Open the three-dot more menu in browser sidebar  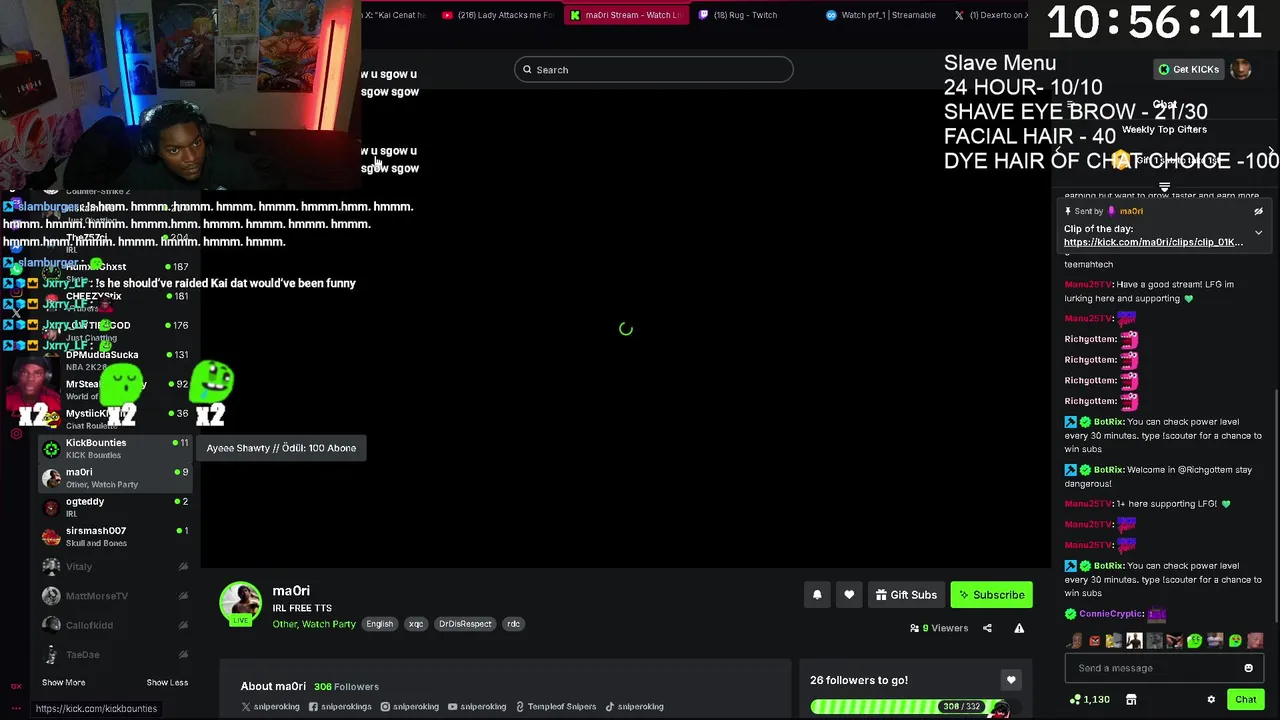click(x=15, y=708)
